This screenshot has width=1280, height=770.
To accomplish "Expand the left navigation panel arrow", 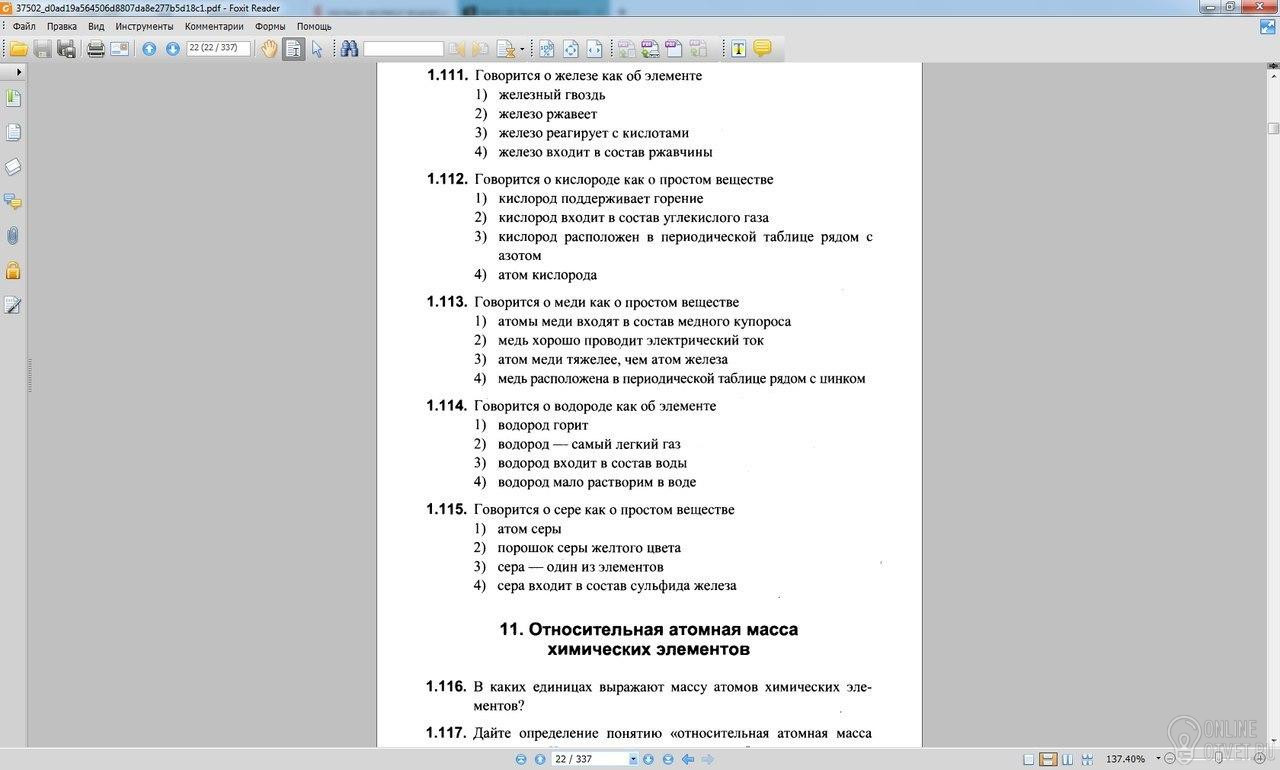I will [x=19, y=72].
